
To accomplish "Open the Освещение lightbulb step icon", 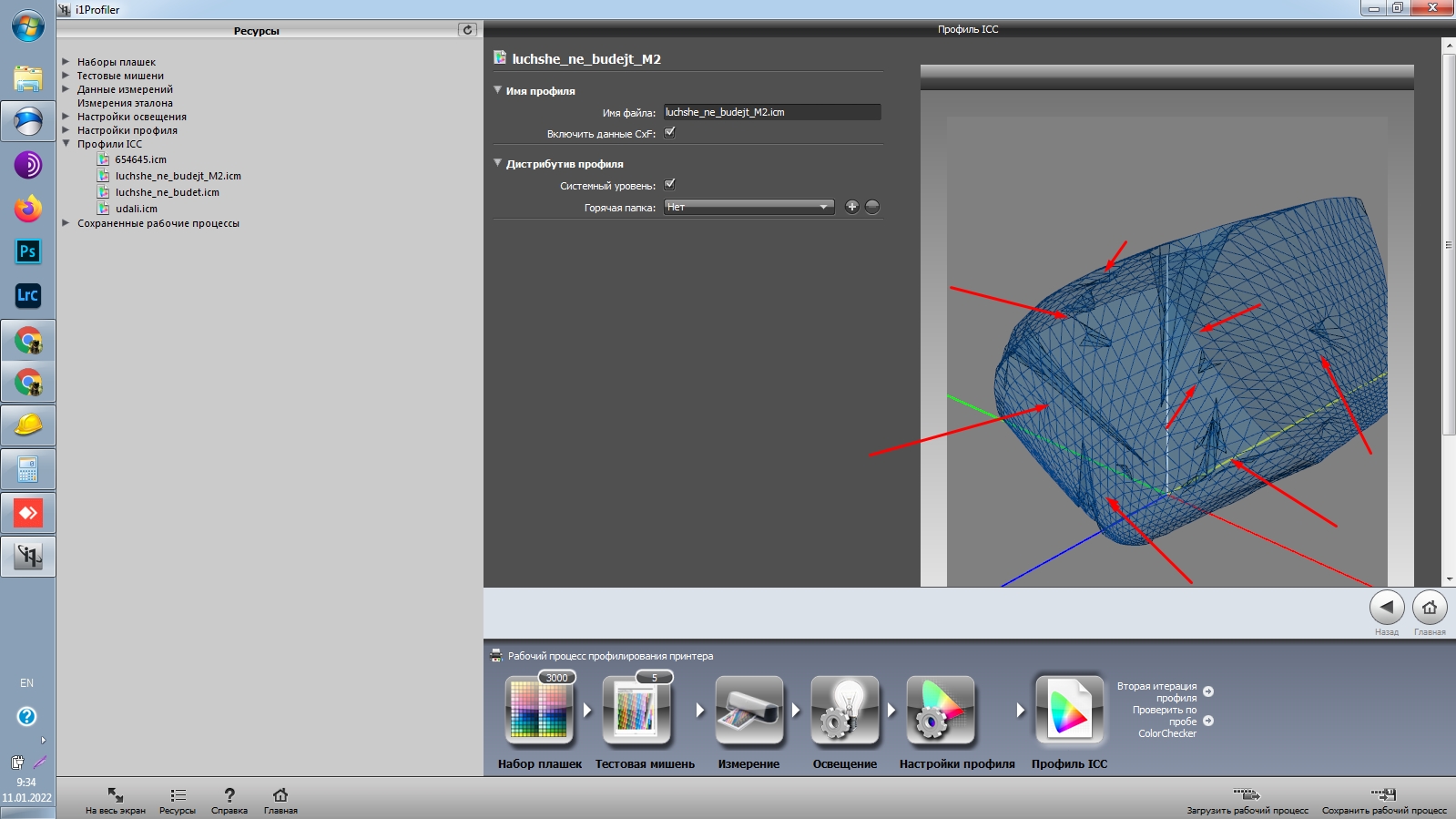I will coord(844,711).
